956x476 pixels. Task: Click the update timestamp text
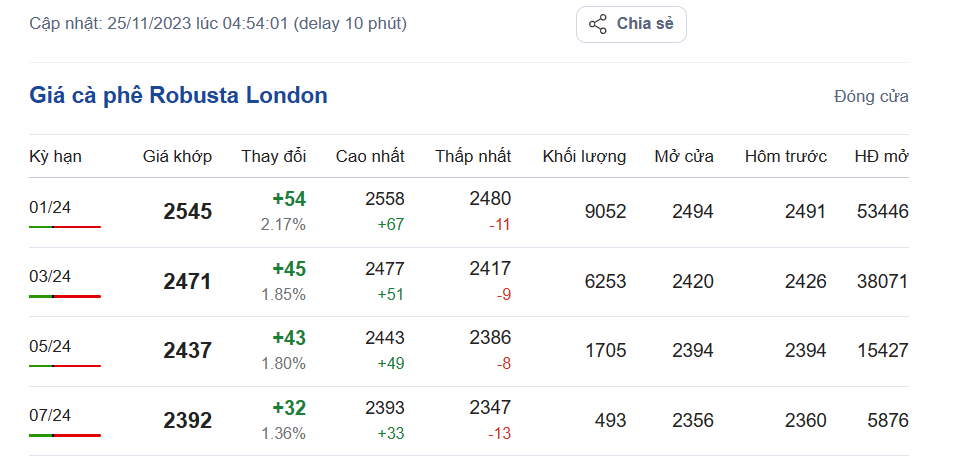pyautogui.click(x=218, y=23)
